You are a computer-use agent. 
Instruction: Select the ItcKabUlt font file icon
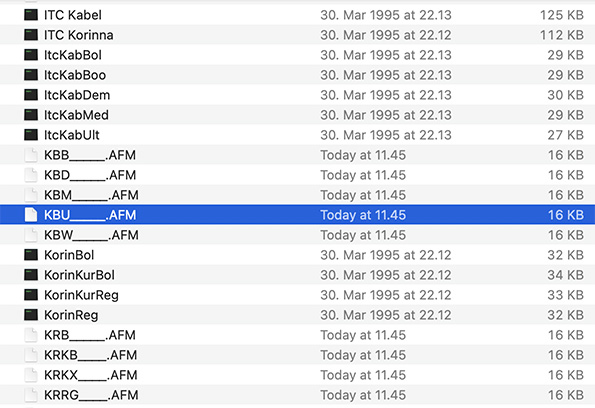[x=31, y=135]
